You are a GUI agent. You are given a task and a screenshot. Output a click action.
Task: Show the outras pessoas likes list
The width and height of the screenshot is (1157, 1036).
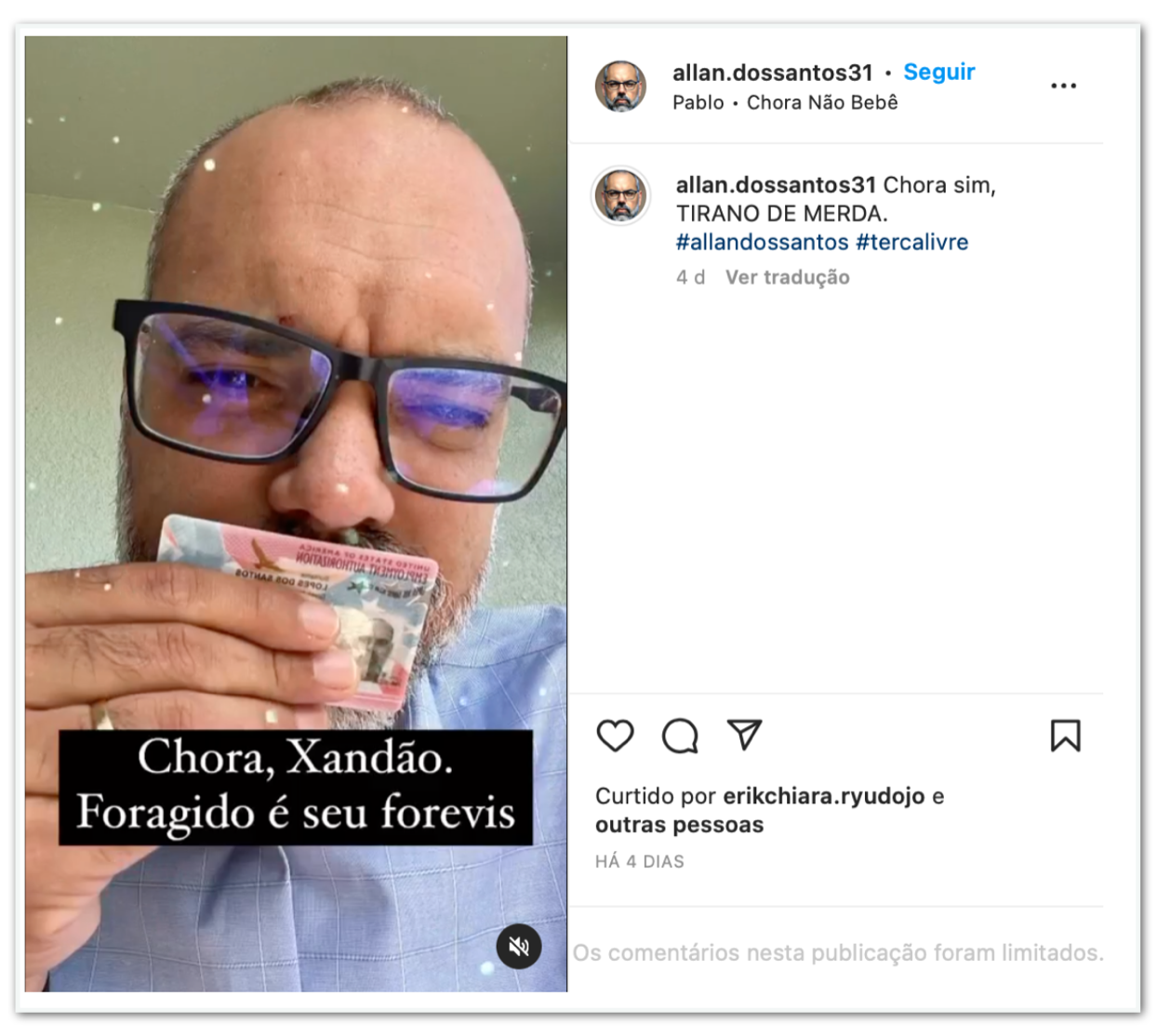[679, 825]
